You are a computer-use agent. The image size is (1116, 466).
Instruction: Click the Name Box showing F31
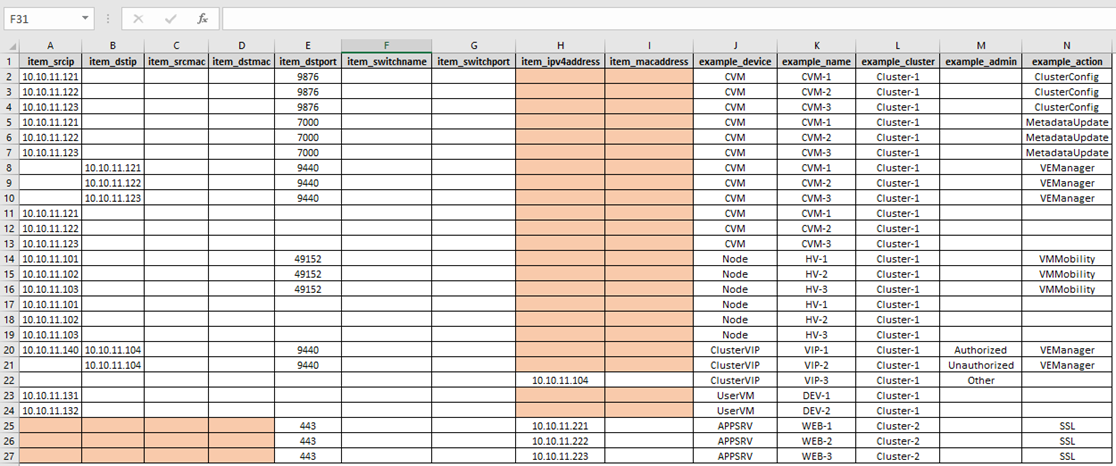tap(43, 18)
